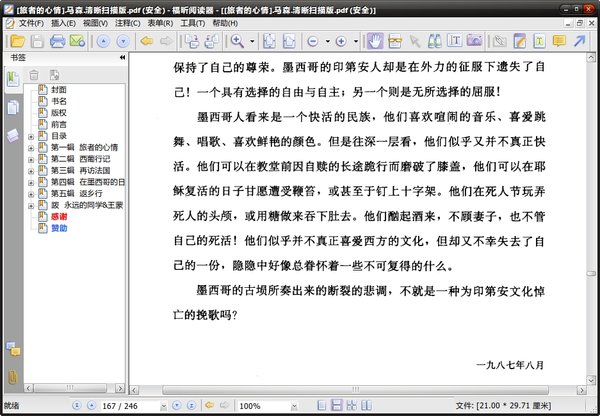Screen dimensions: 600x416
Task: Click the gray Next View arrow in toolbar
Action: (166, 41)
